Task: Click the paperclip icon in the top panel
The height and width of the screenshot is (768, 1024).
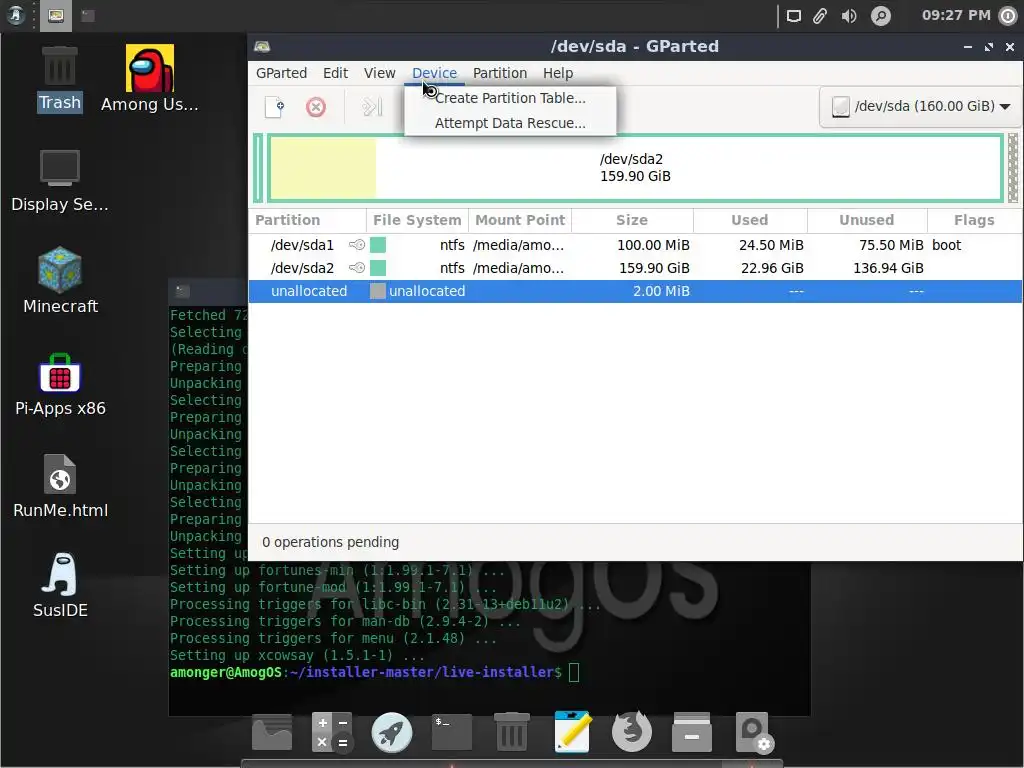Action: tap(820, 16)
